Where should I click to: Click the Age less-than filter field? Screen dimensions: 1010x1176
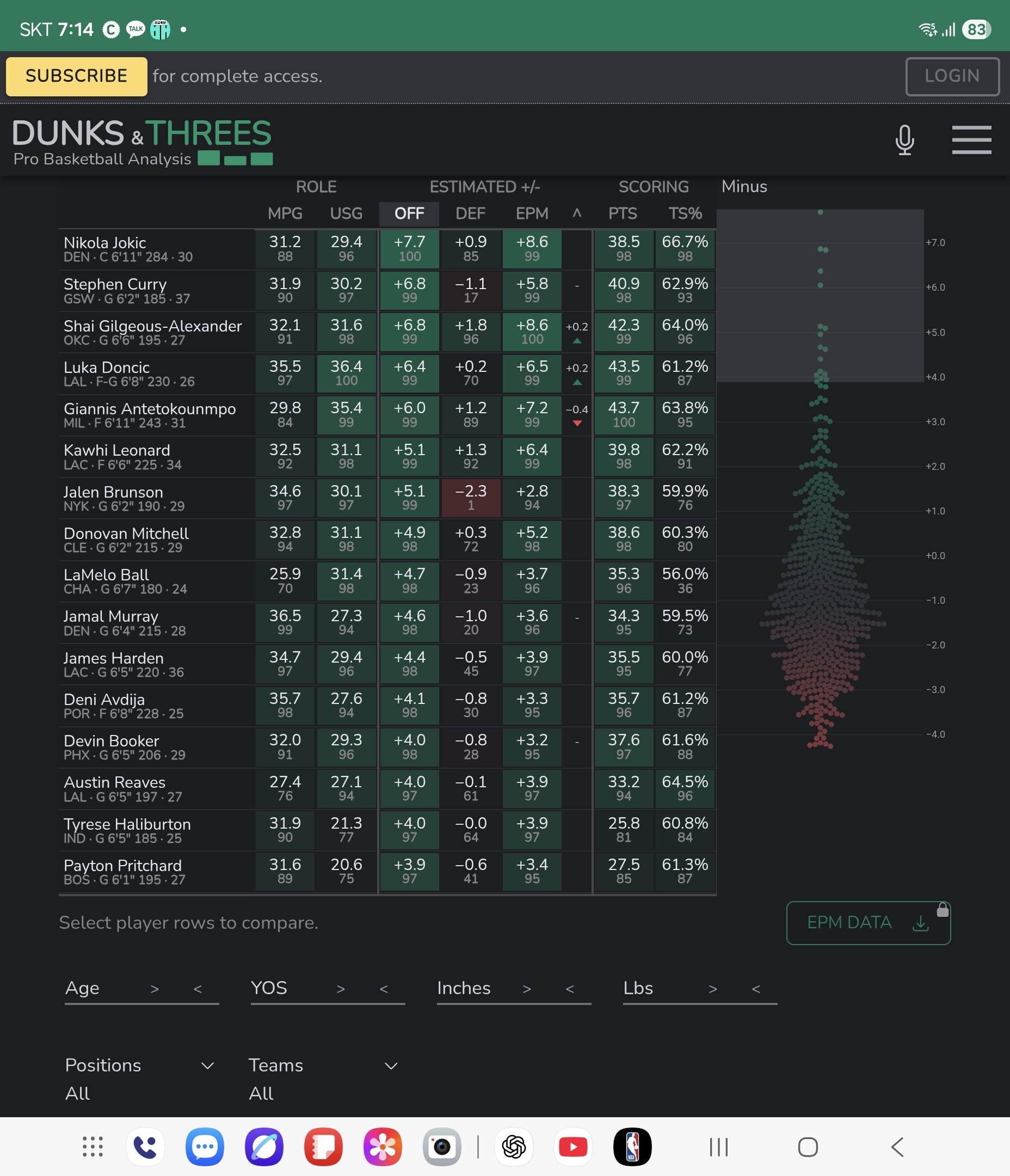(x=198, y=989)
